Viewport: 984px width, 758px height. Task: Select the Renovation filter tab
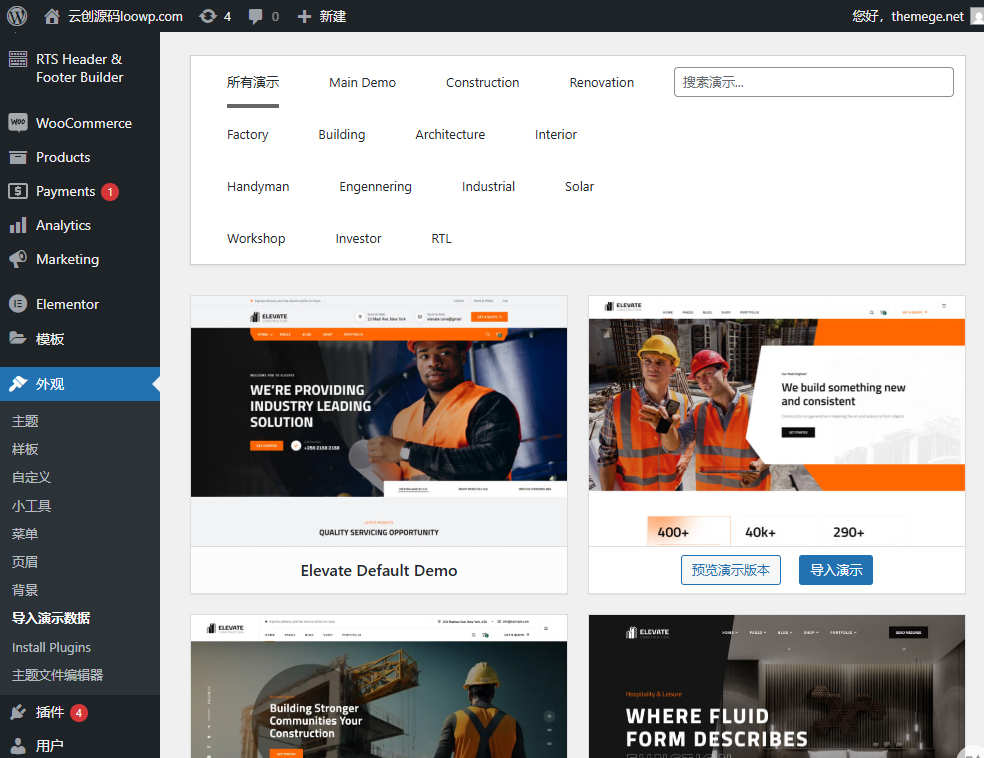602,82
